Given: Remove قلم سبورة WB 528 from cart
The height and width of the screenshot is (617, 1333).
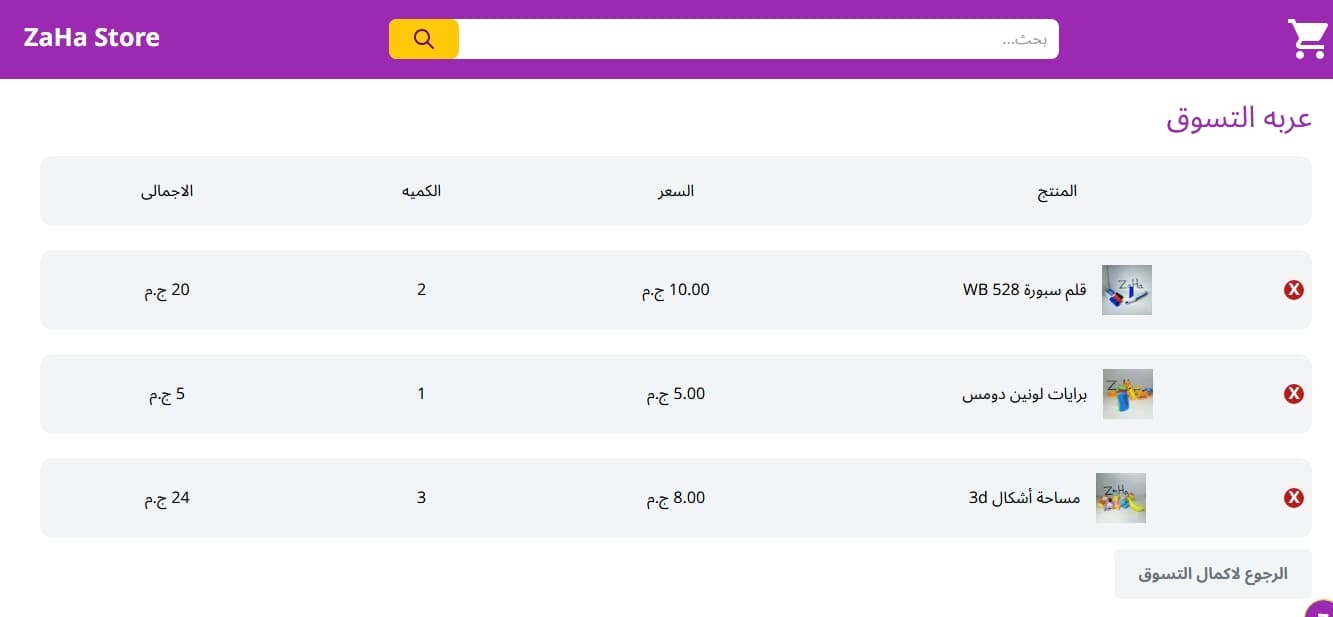Looking at the screenshot, I should (1293, 290).
